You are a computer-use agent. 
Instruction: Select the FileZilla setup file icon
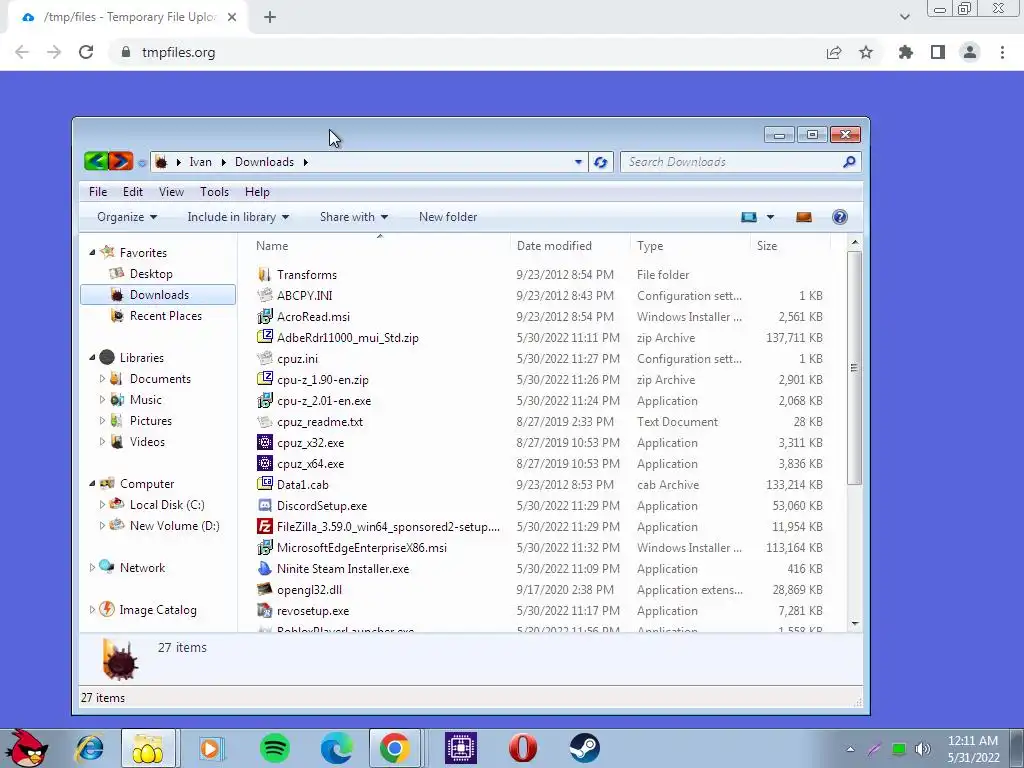(264, 526)
